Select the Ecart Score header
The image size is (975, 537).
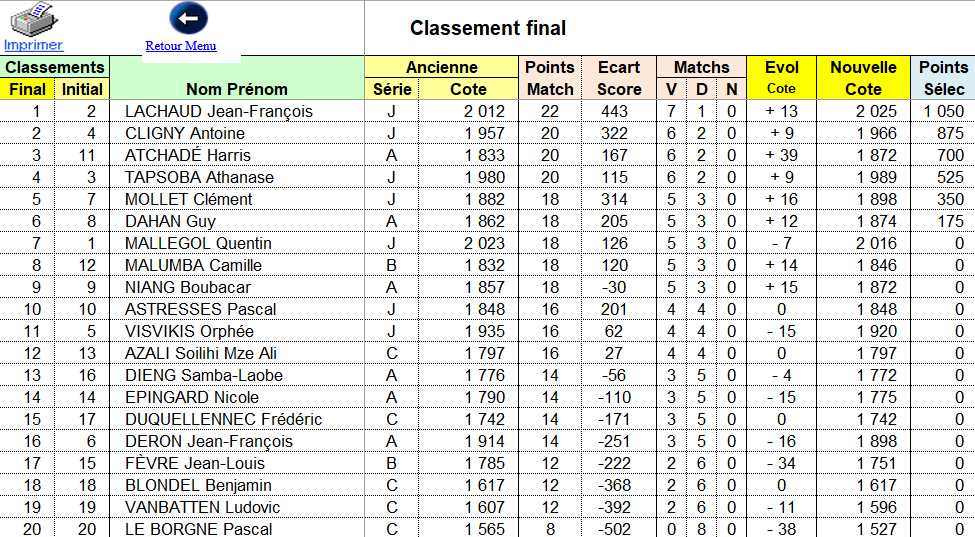pos(619,78)
